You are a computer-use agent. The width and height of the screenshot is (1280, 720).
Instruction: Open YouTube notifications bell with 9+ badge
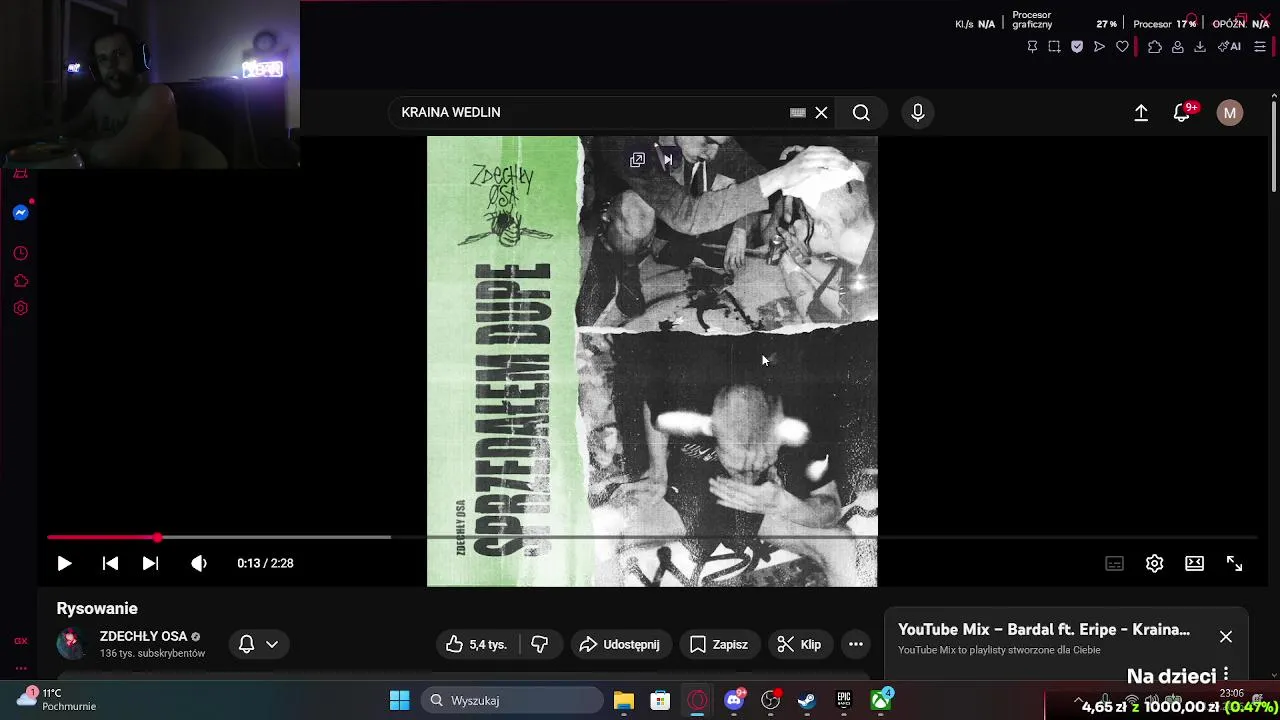click(1182, 112)
